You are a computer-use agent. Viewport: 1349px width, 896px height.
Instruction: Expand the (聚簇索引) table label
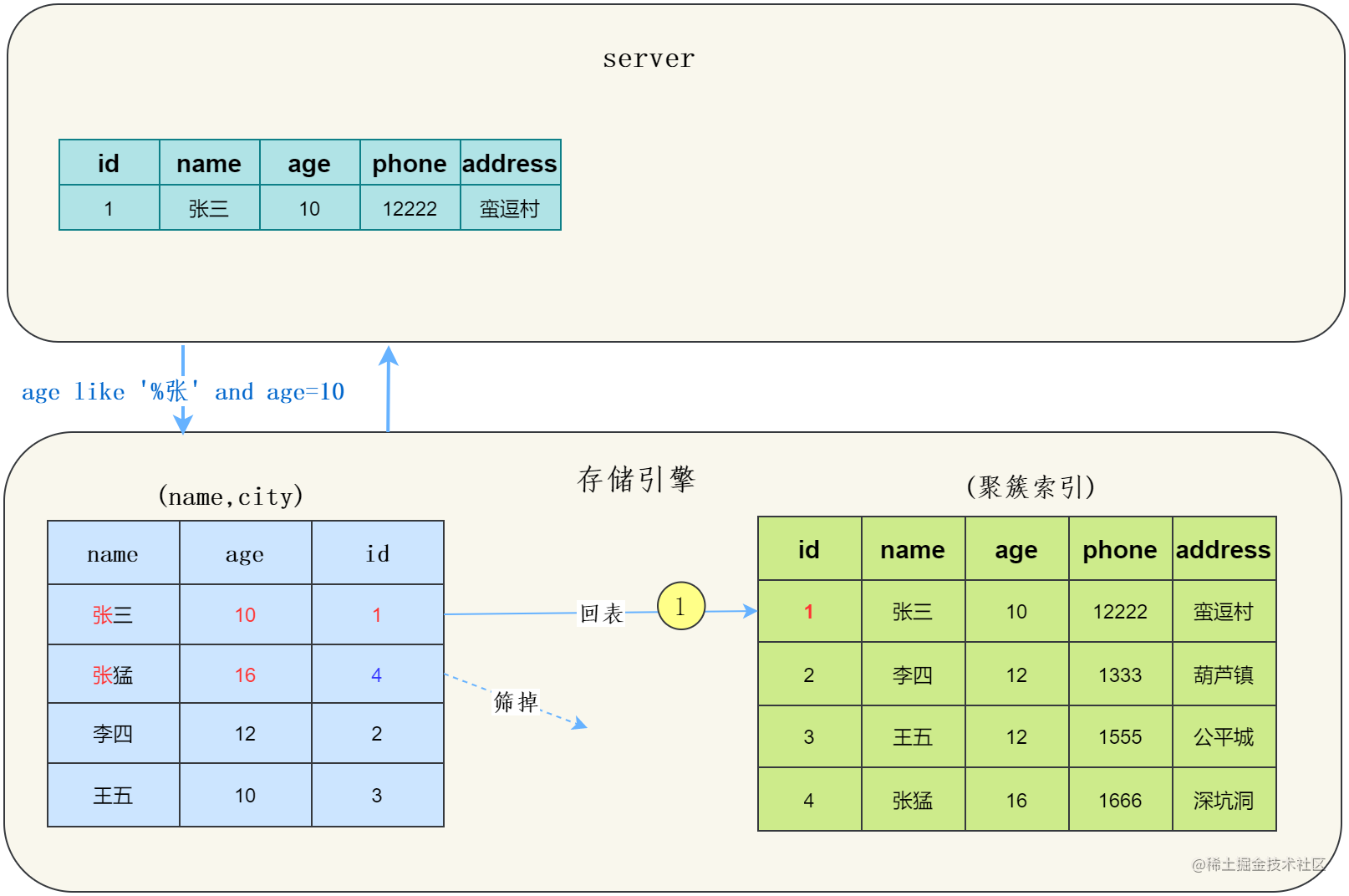pos(1030,486)
